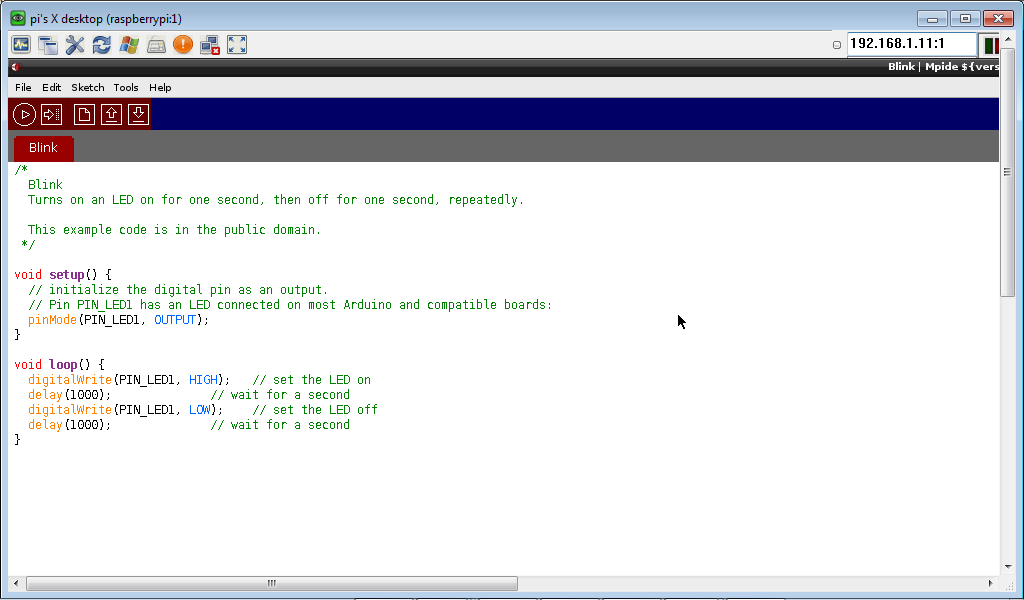
Task: Click the '// initialize the digital pin' comment
Action: pyautogui.click(x=178, y=290)
